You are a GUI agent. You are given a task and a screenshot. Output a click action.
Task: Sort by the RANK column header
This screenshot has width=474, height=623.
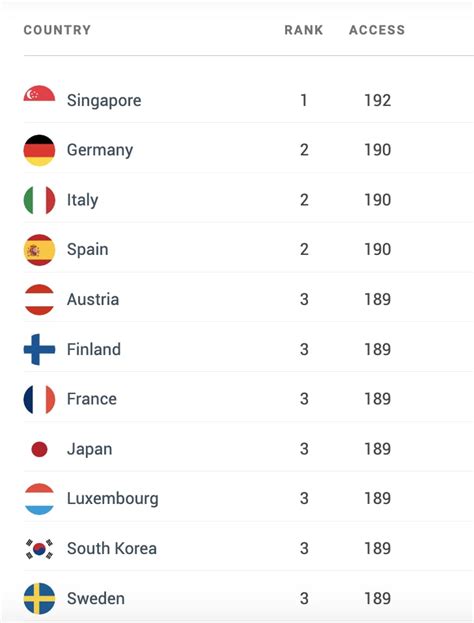[x=304, y=30]
